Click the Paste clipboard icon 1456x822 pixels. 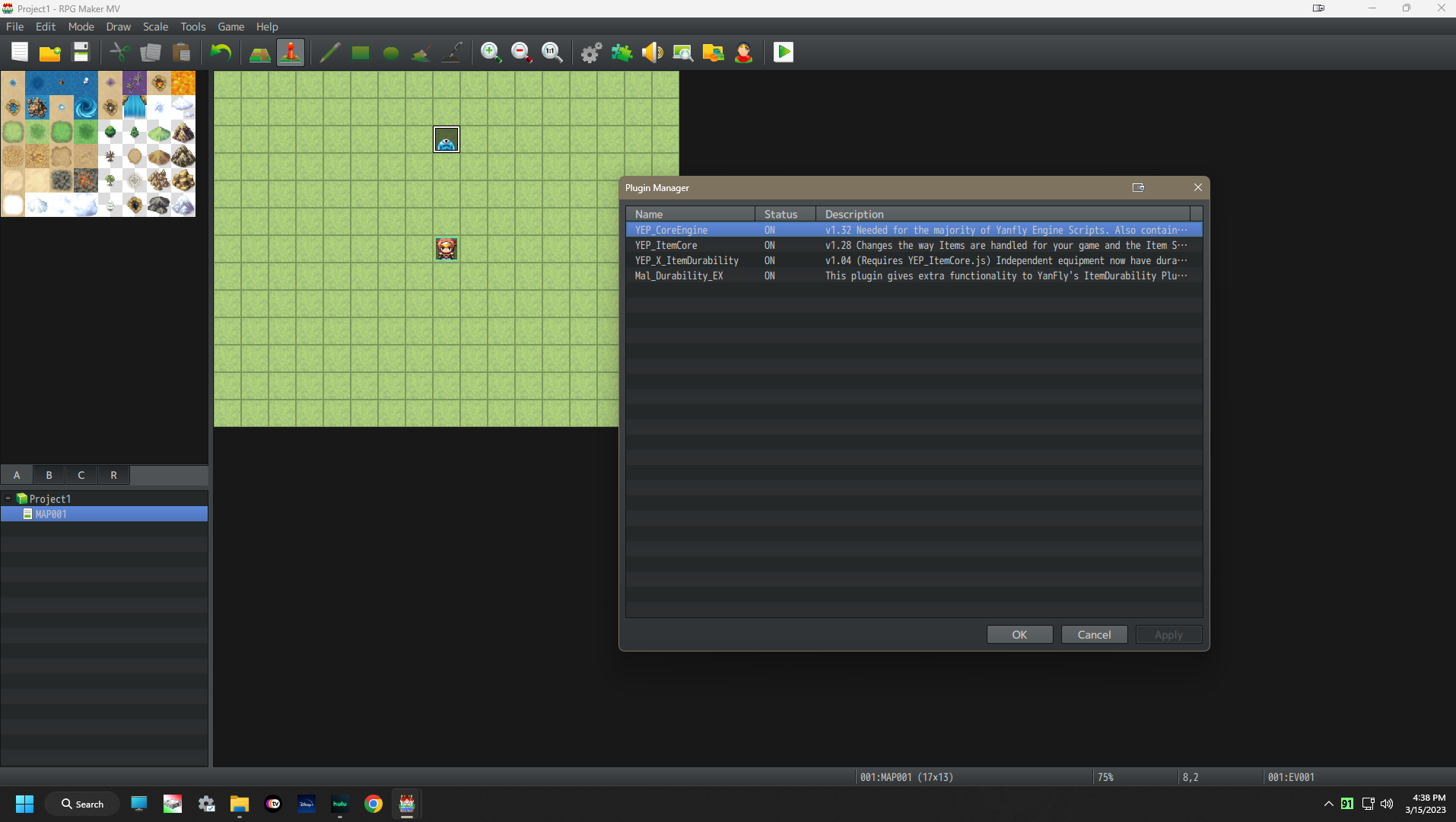[x=181, y=53]
